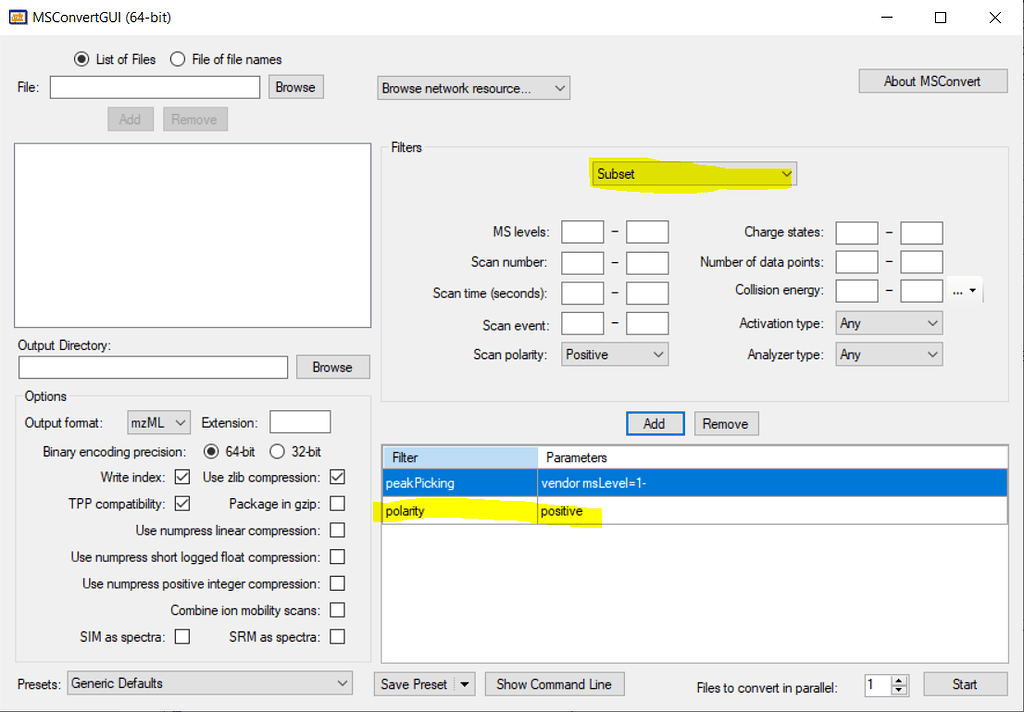
Task: Click the Output Directory input field
Action: (x=153, y=367)
